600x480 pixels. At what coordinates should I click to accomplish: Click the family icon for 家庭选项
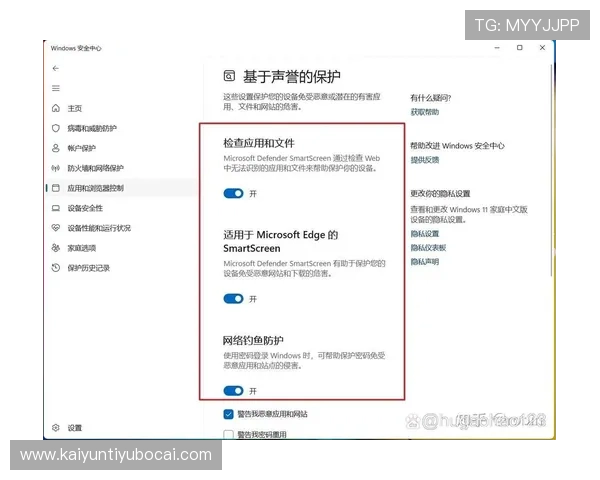click(56, 248)
